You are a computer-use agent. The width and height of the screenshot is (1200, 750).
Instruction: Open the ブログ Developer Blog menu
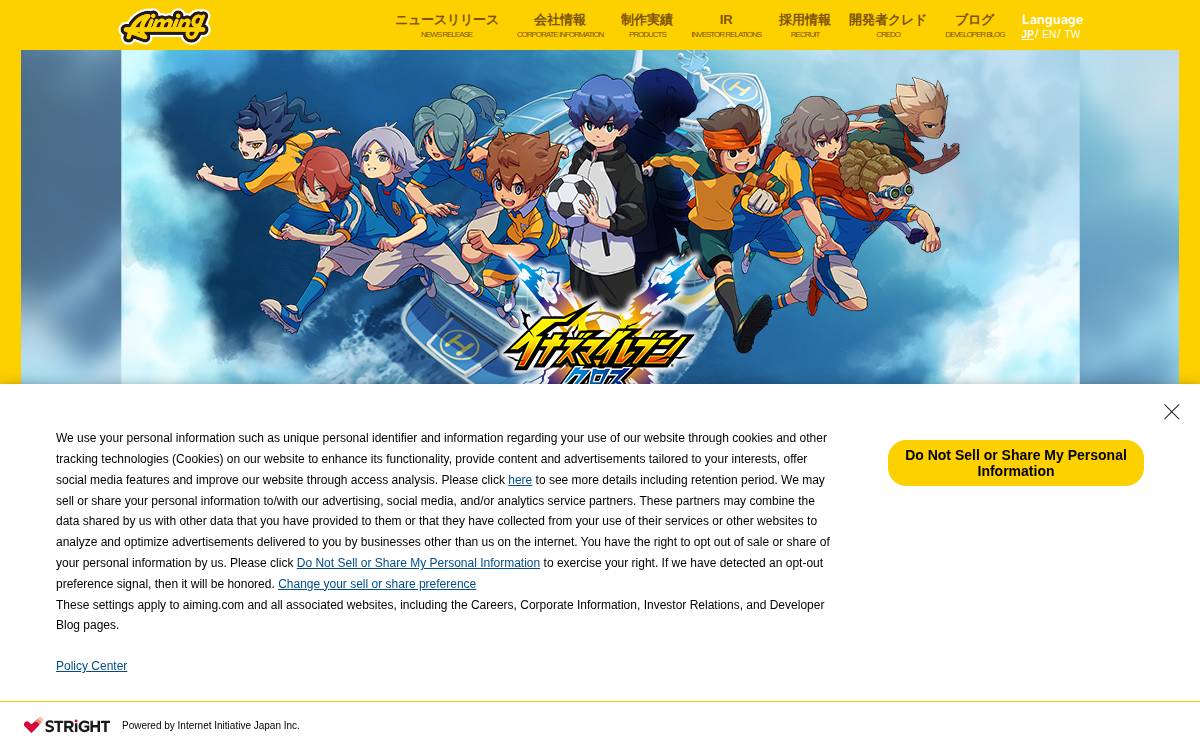975,26
